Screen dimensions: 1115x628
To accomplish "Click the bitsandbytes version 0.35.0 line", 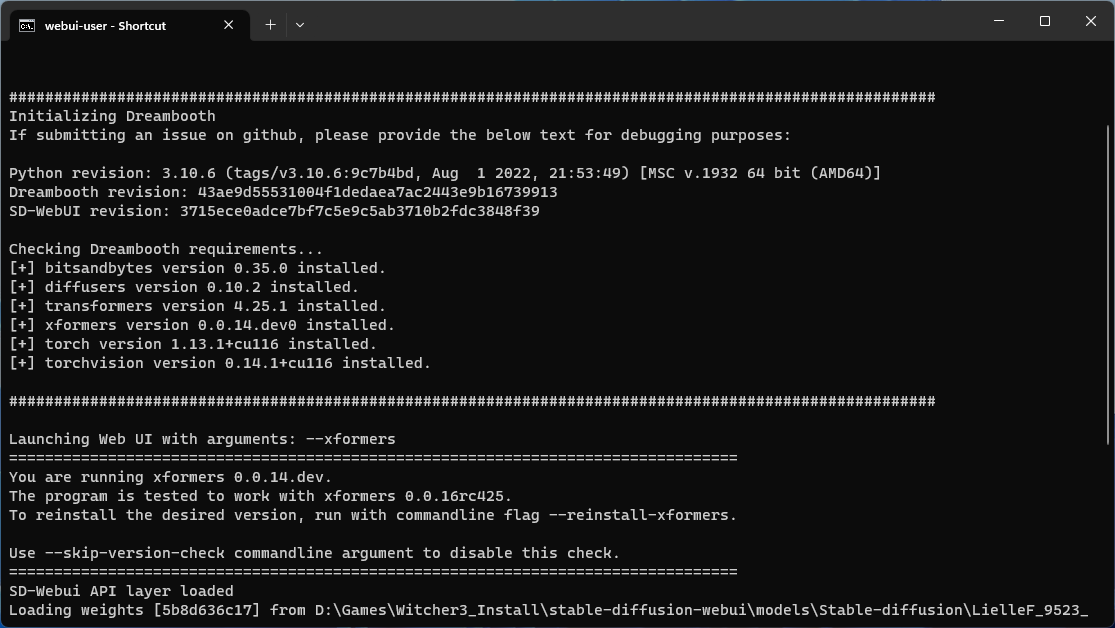I will pos(197,268).
